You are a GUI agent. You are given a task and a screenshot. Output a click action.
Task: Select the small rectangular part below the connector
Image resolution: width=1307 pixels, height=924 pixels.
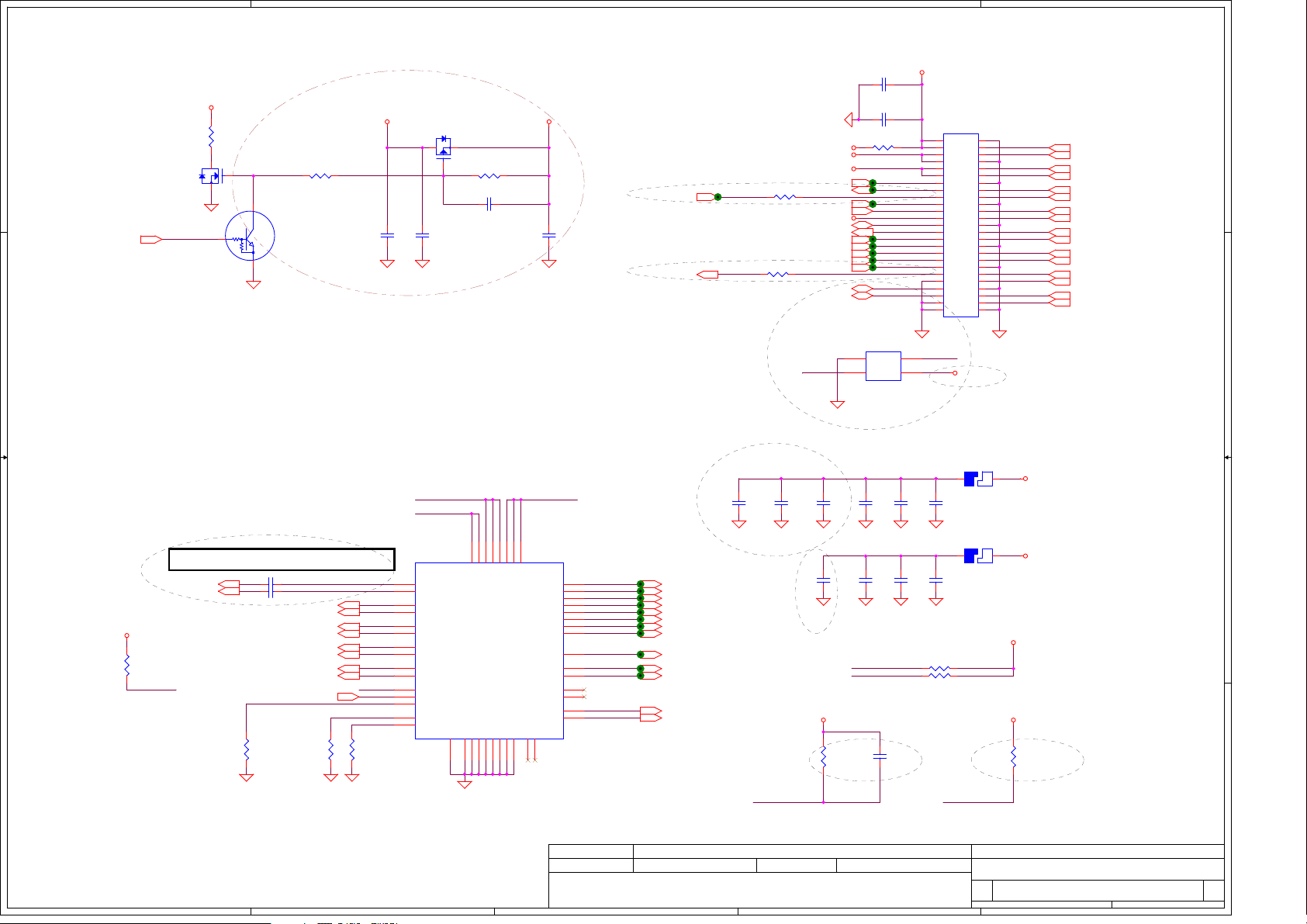click(x=883, y=366)
